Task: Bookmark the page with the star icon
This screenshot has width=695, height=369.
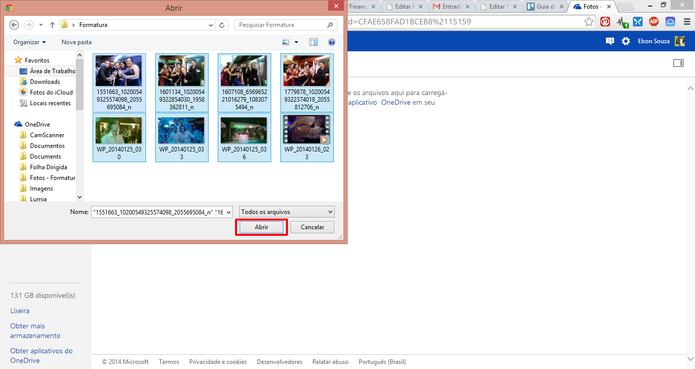Action: click(589, 21)
